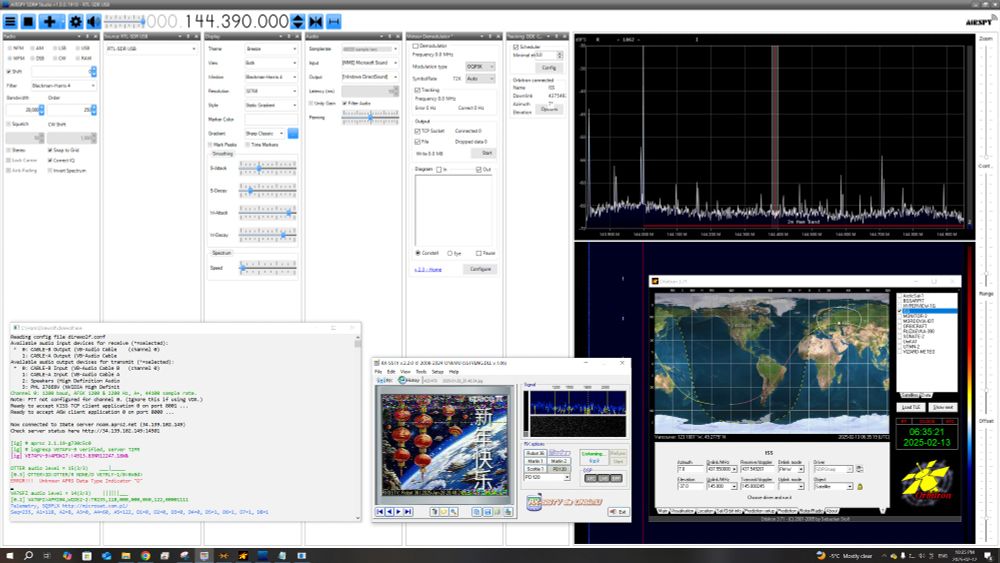The image size is (1000, 563).
Task: Open the Filter type dropdown (Blackman-Harris 4)
Action: coord(63,85)
